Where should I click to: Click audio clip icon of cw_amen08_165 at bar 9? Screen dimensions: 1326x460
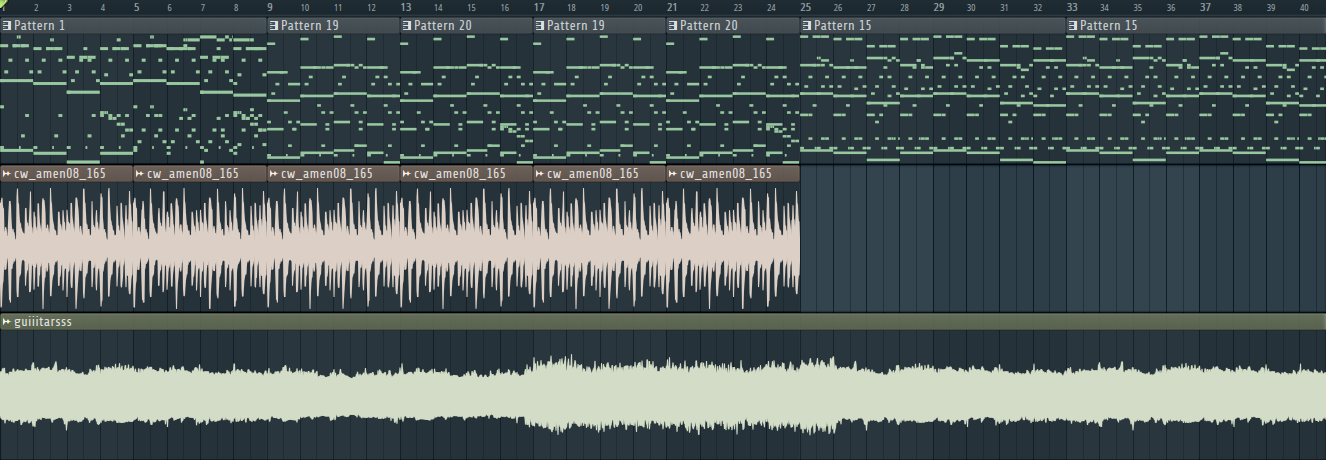click(x=274, y=174)
